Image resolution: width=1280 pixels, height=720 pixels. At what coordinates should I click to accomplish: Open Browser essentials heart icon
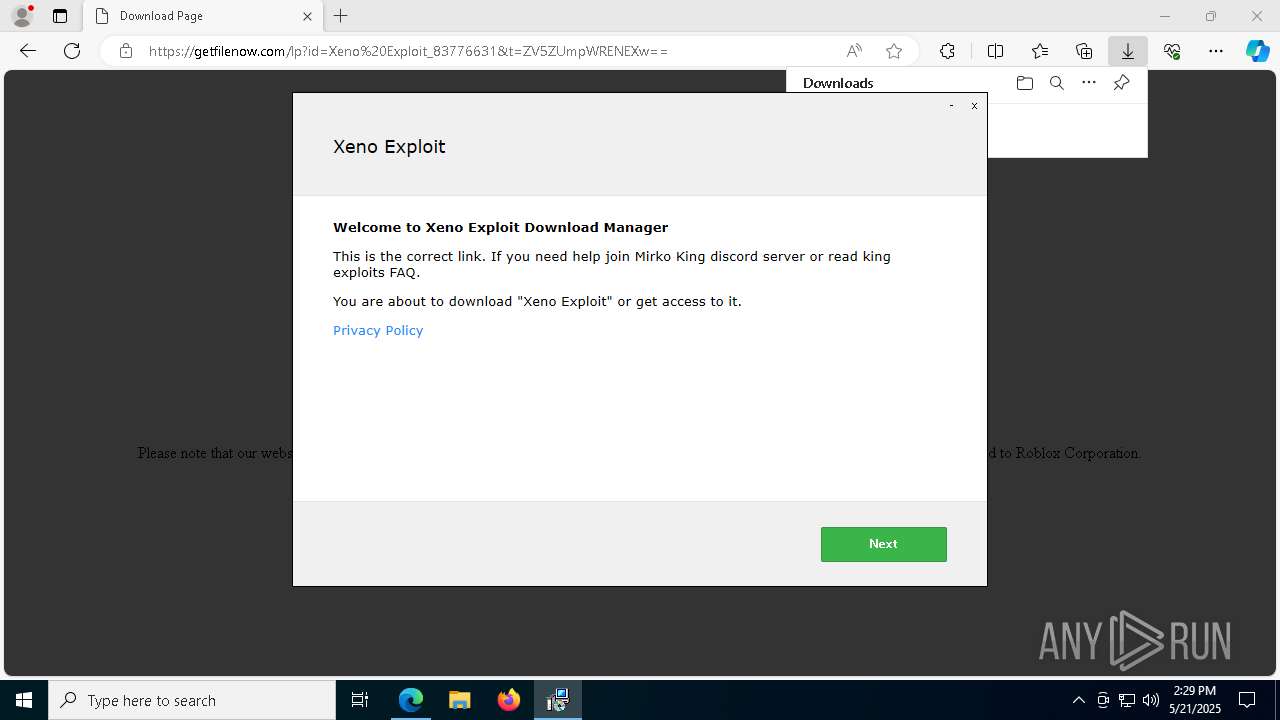click(x=1172, y=51)
